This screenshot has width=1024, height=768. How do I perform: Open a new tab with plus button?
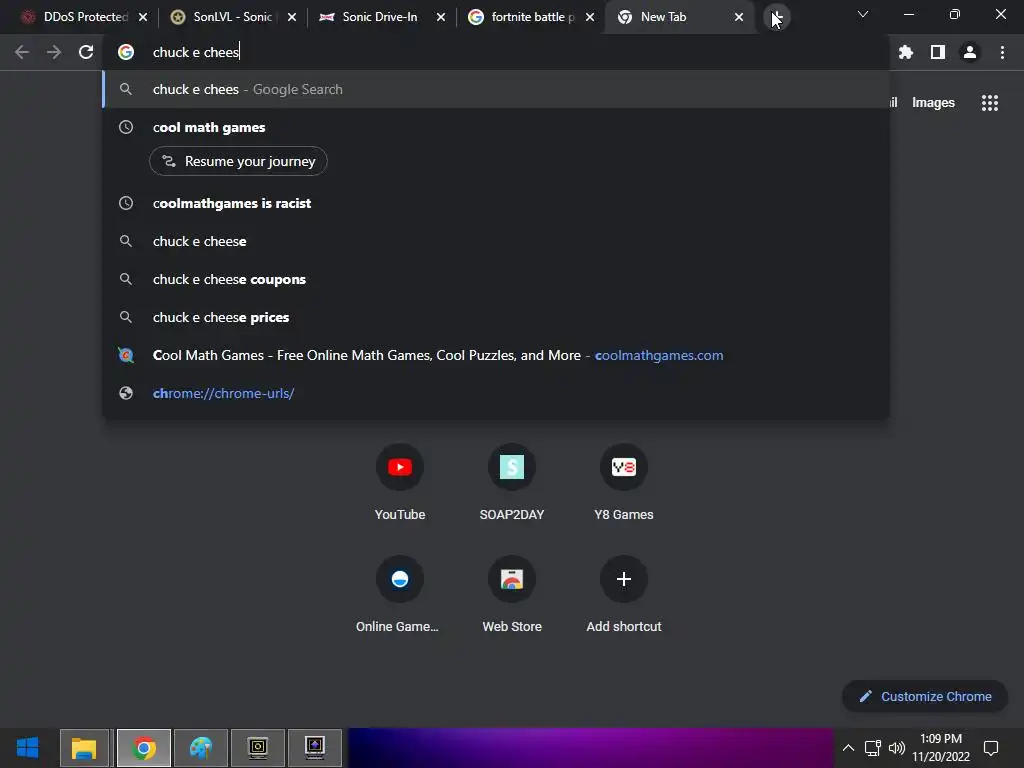pyautogui.click(x=776, y=17)
